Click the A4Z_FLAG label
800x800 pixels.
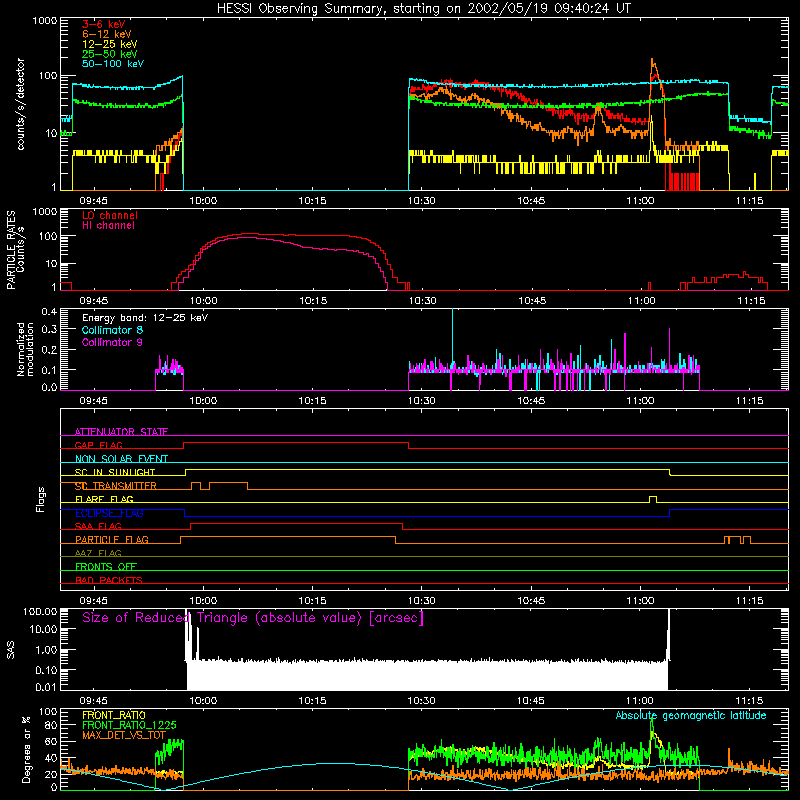[x=98, y=553]
